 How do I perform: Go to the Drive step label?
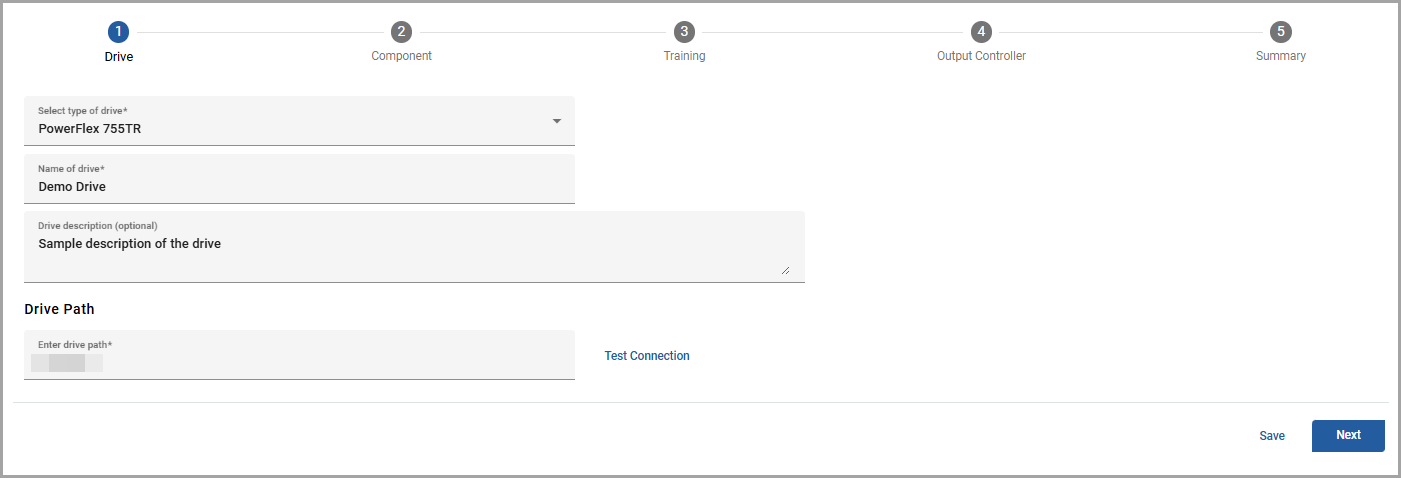click(118, 57)
